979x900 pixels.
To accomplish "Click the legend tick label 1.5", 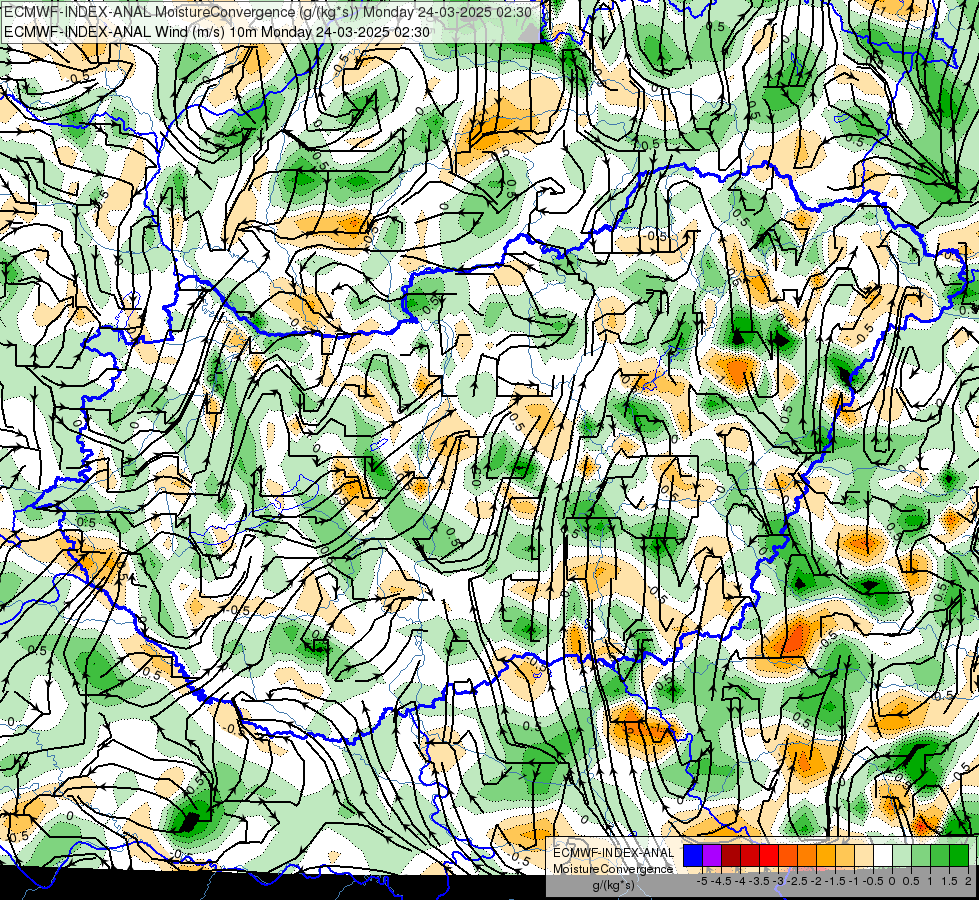I will point(950,881).
